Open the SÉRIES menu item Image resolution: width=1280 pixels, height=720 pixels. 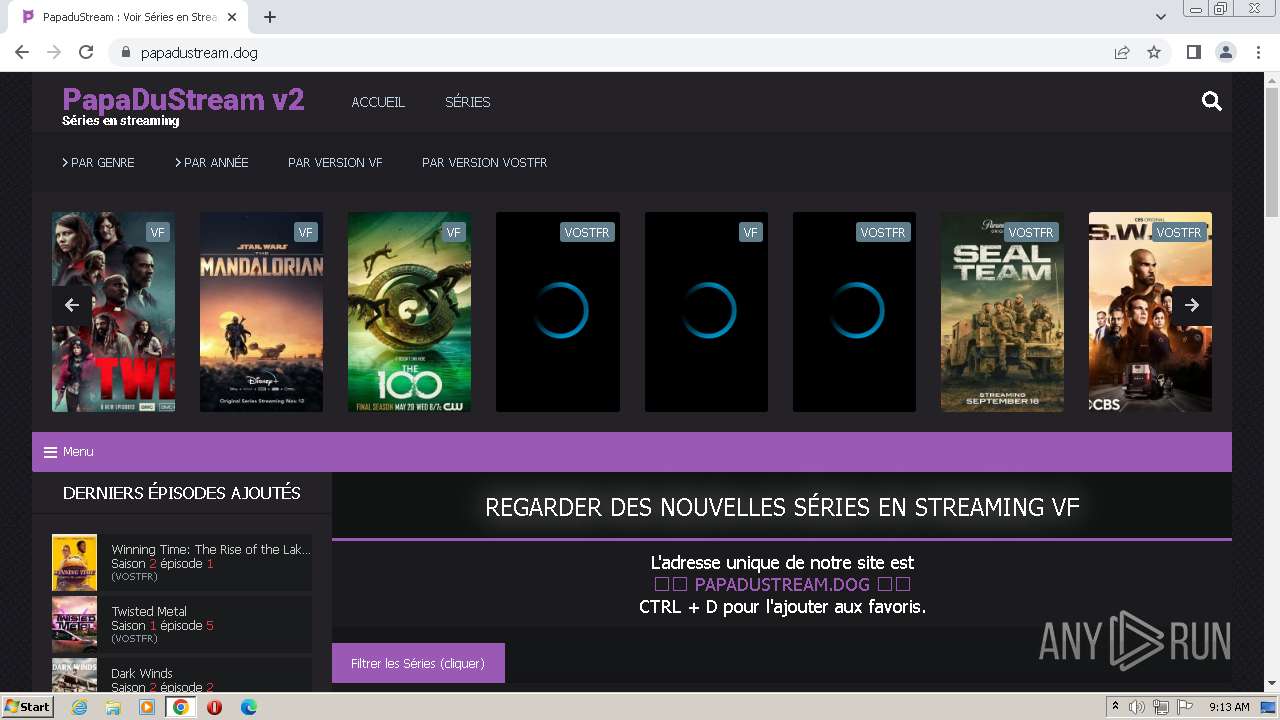tap(467, 102)
